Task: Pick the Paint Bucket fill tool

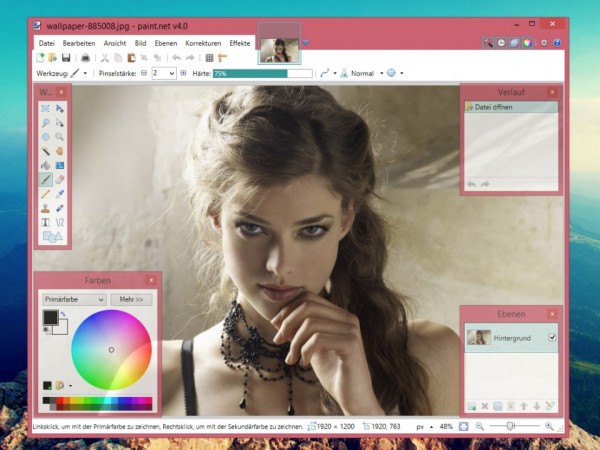Action: (x=46, y=165)
